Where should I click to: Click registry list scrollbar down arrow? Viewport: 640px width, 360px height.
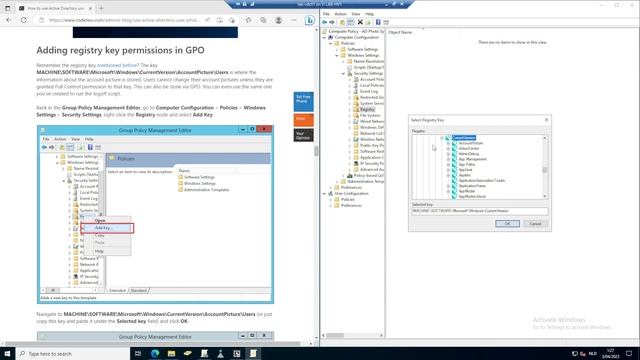point(544,196)
